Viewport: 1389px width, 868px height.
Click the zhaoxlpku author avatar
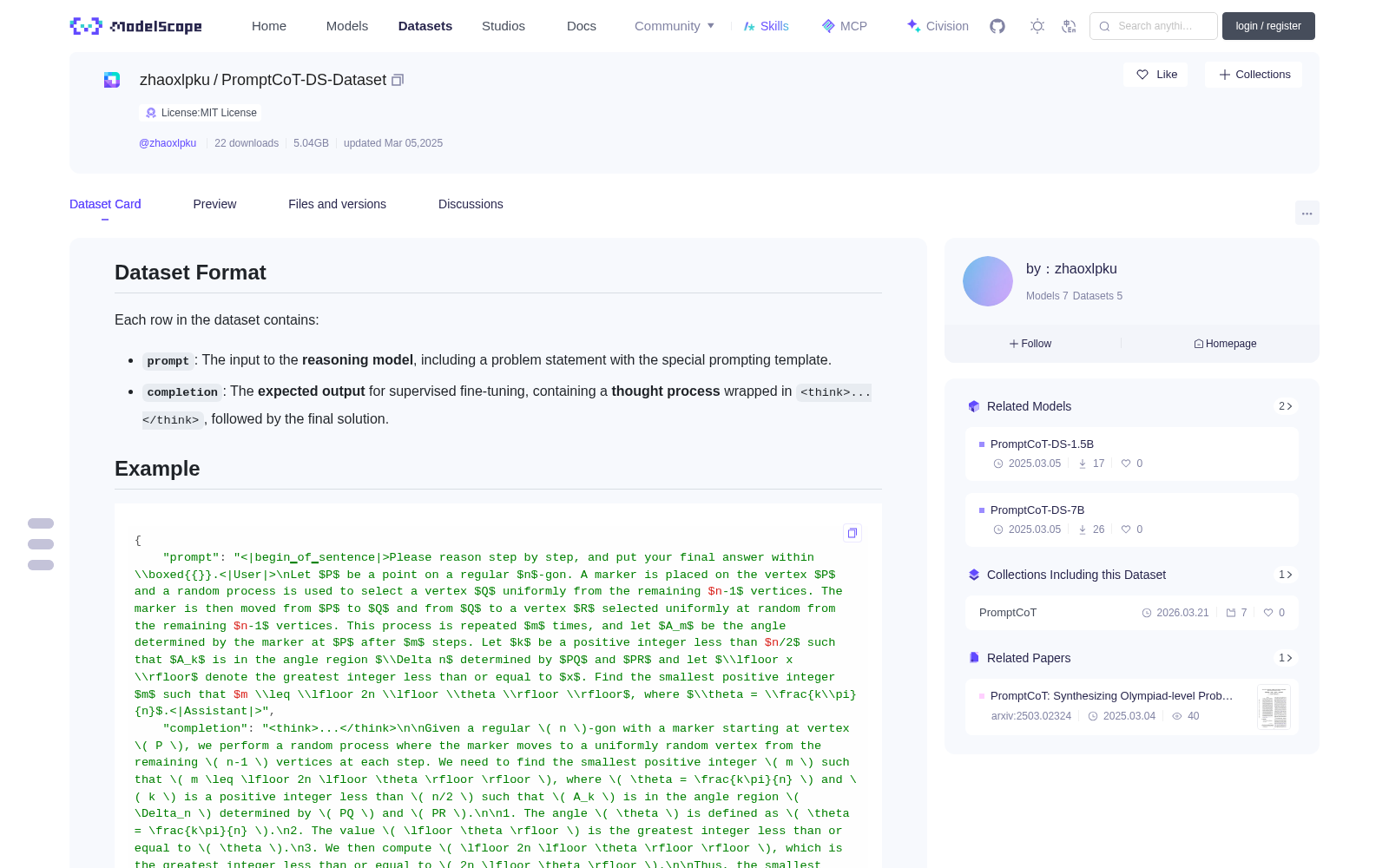(988, 281)
